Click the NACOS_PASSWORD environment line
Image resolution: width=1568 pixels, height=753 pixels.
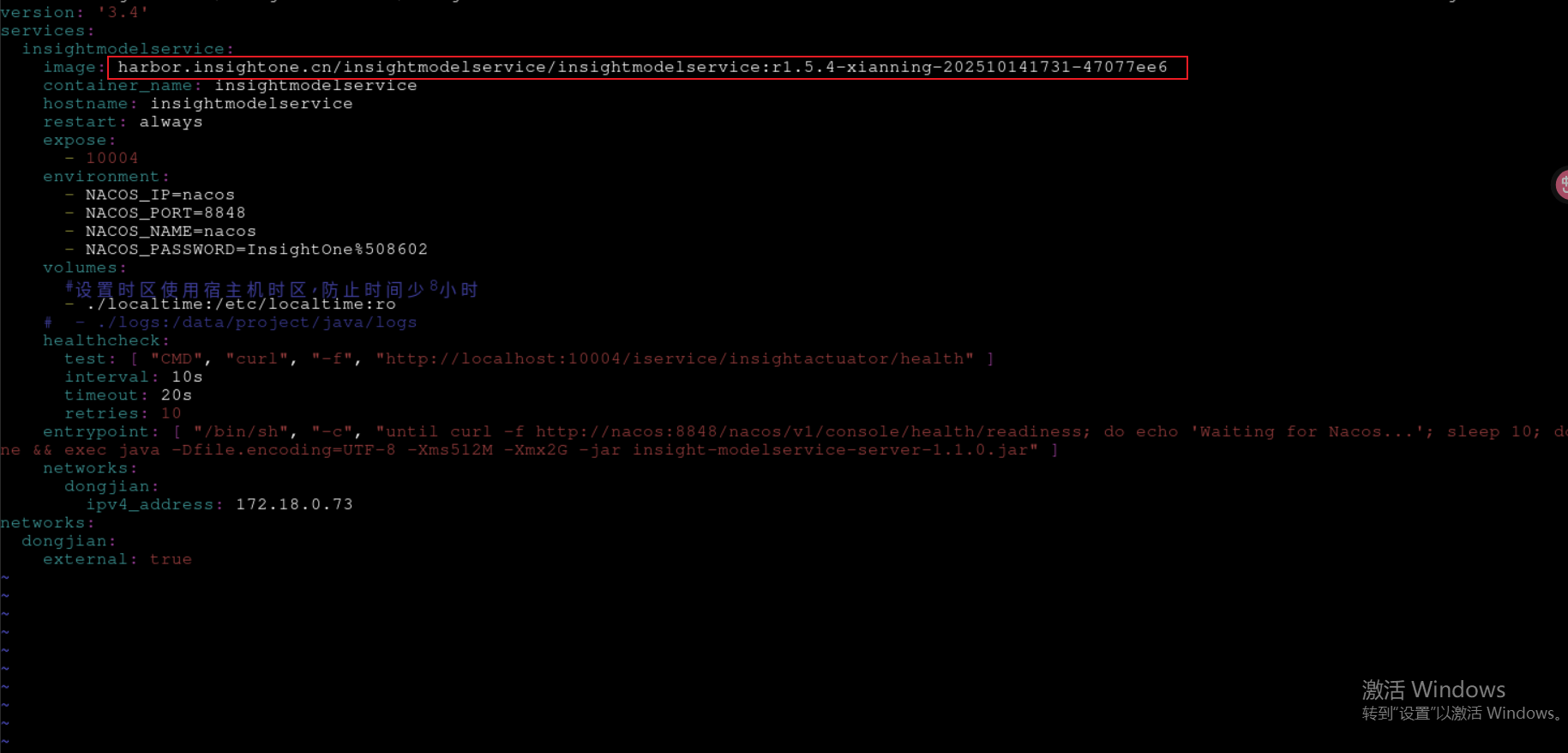tap(256, 250)
